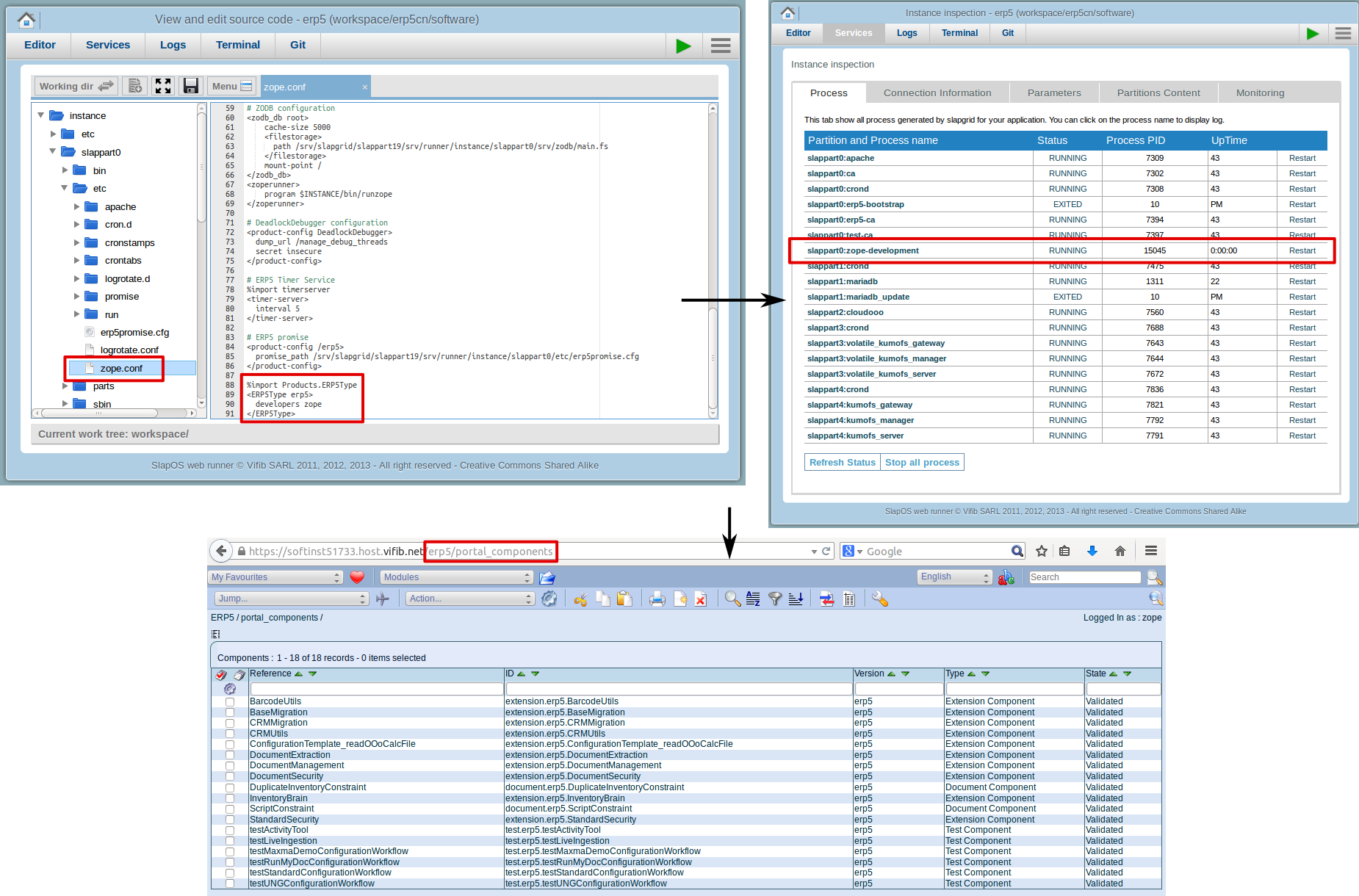Open the Monitoring tab
The image size is (1359, 896).
[x=1260, y=93]
